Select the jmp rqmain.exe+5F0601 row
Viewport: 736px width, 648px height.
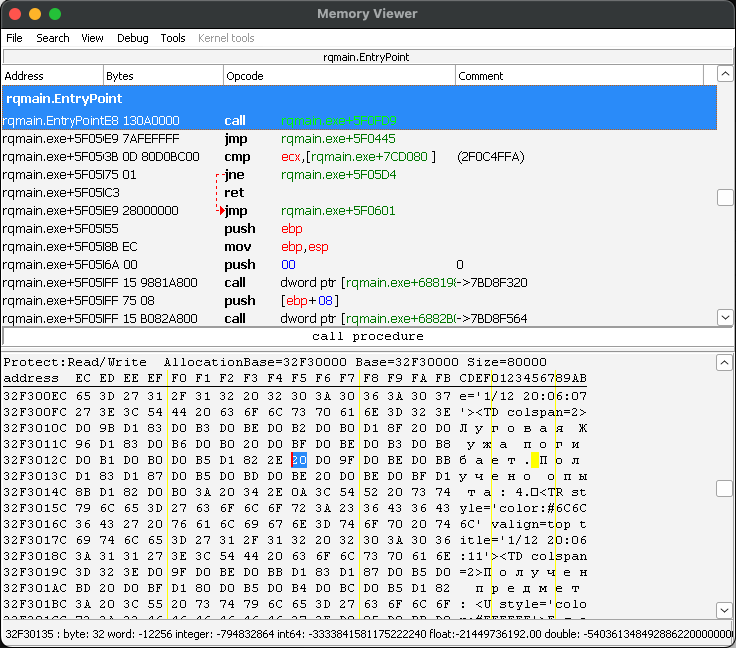tap(359, 211)
